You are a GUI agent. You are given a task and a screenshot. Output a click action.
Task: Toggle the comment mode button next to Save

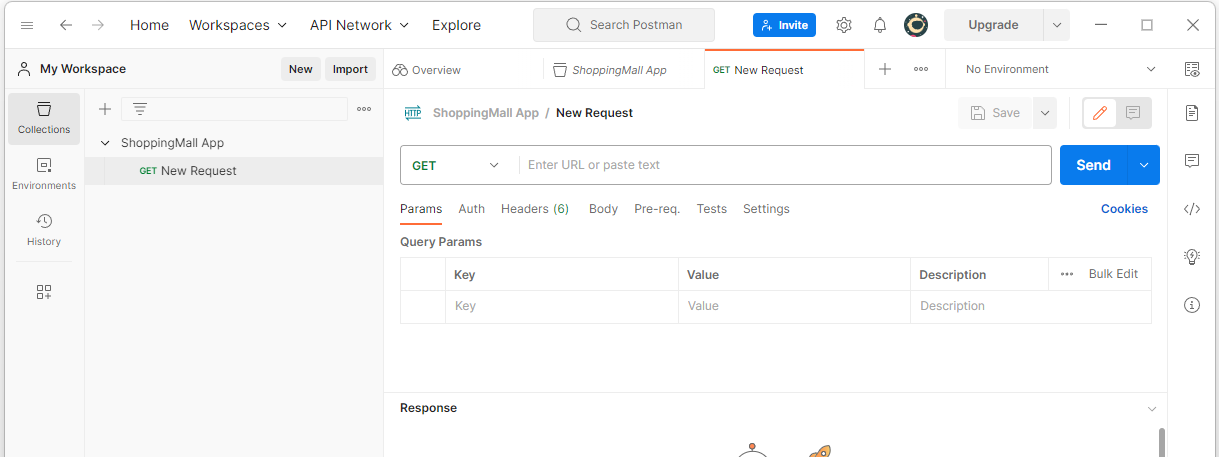[1133, 113]
